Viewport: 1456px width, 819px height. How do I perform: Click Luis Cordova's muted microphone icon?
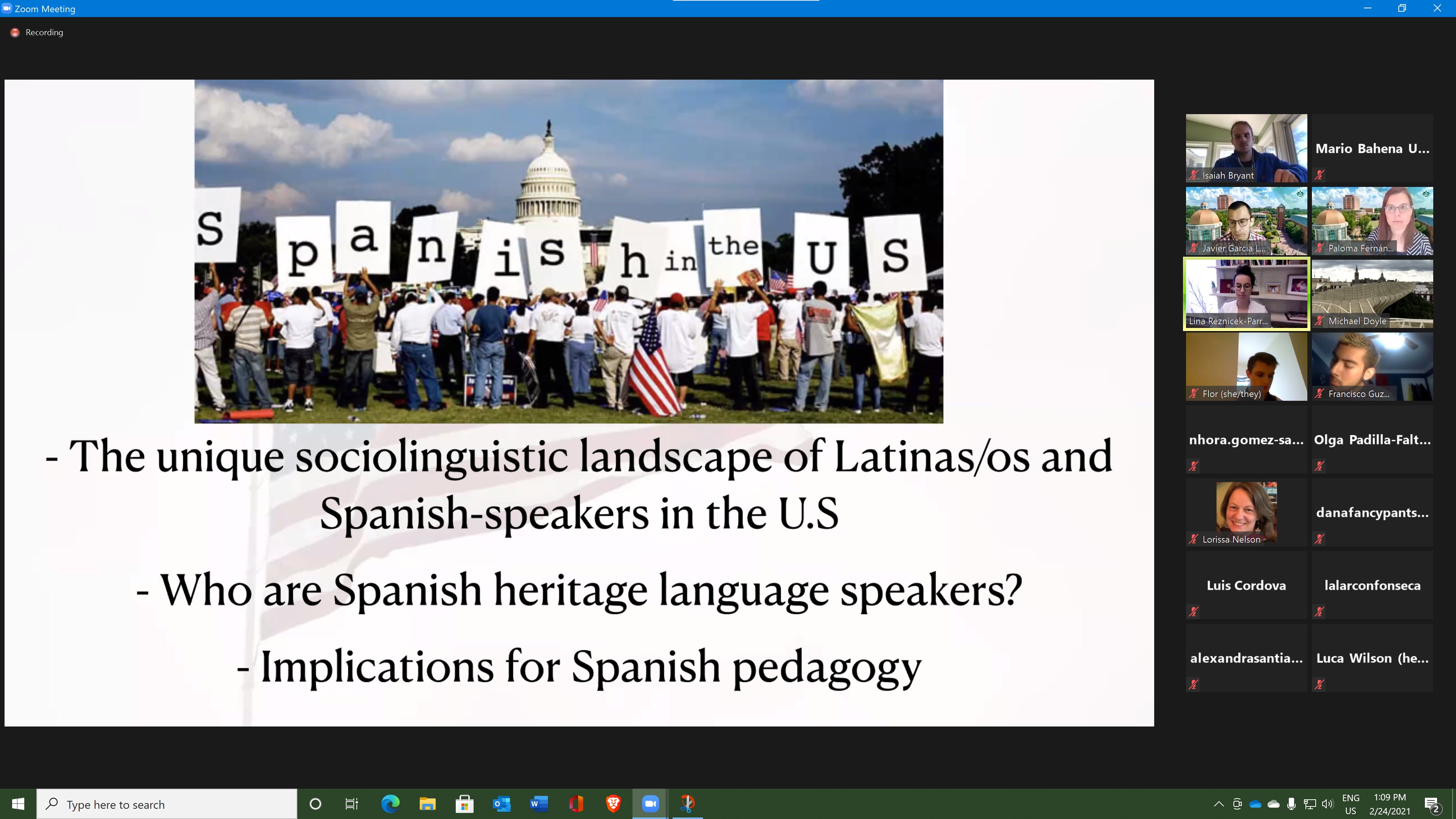1193,612
